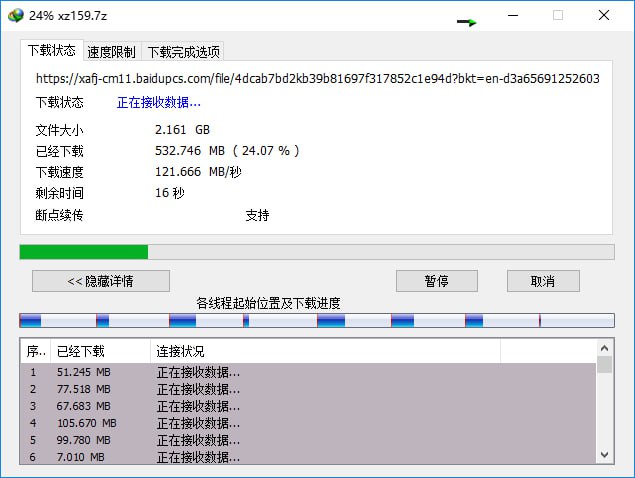The image size is (635, 478).
Task: Click the 连接状况 column header
Action: tap(326, 351)
